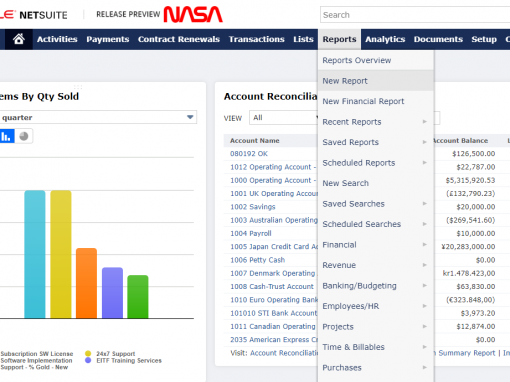Open the Activities menu
The height and width of the screenshot is (382, 510).
tap(57, 39)
